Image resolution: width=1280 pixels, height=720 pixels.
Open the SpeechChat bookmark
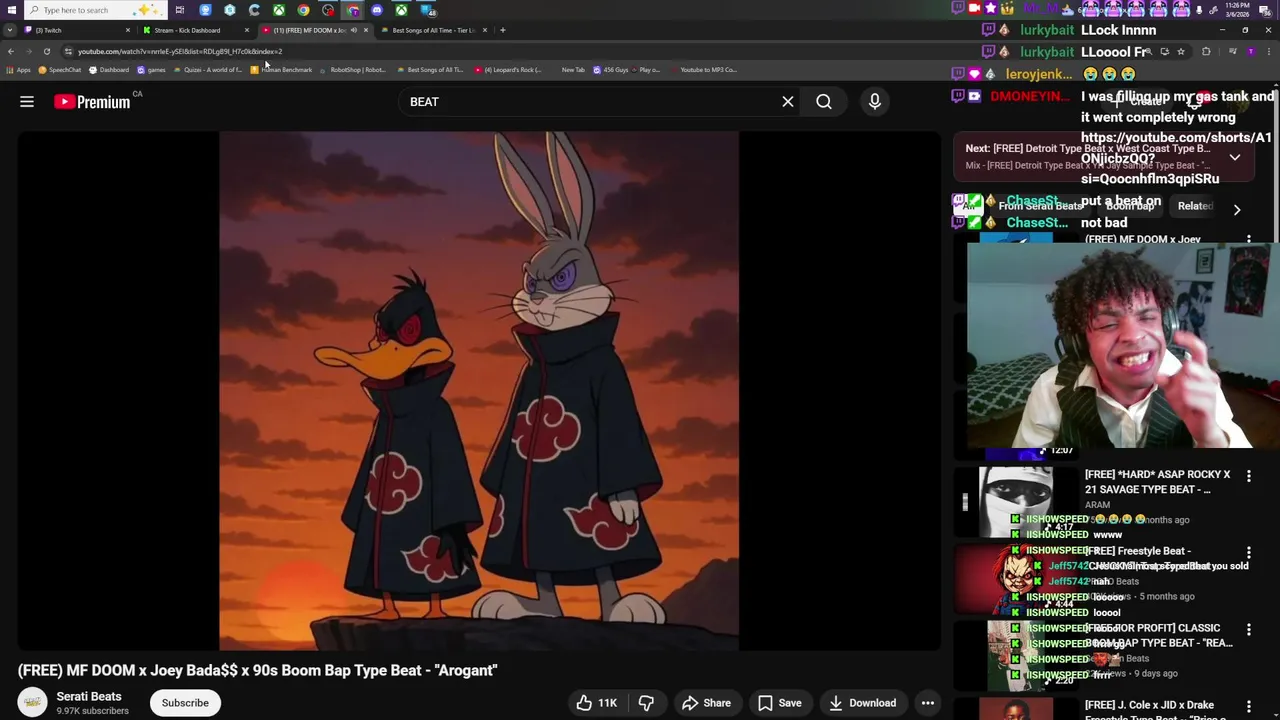(x=59, y=70)
